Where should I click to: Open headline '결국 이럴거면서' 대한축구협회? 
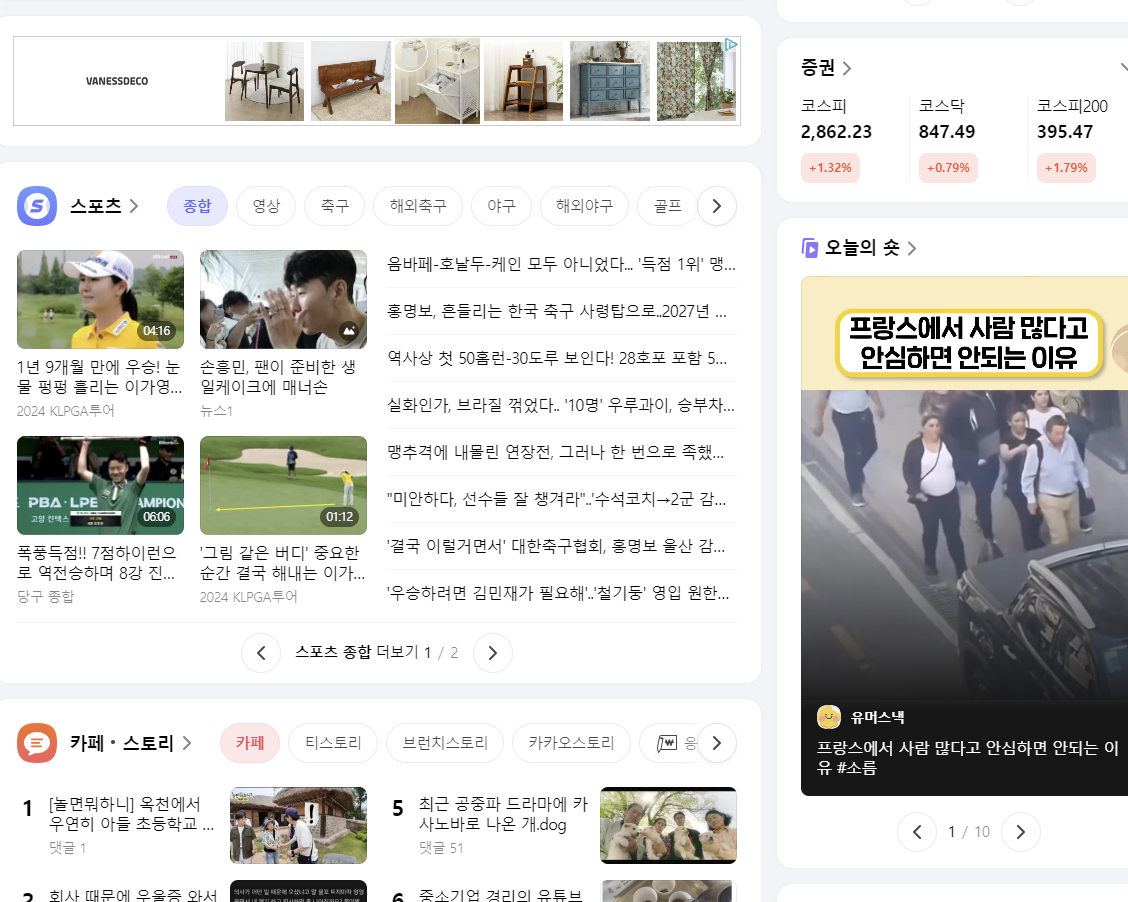point(555,546)
